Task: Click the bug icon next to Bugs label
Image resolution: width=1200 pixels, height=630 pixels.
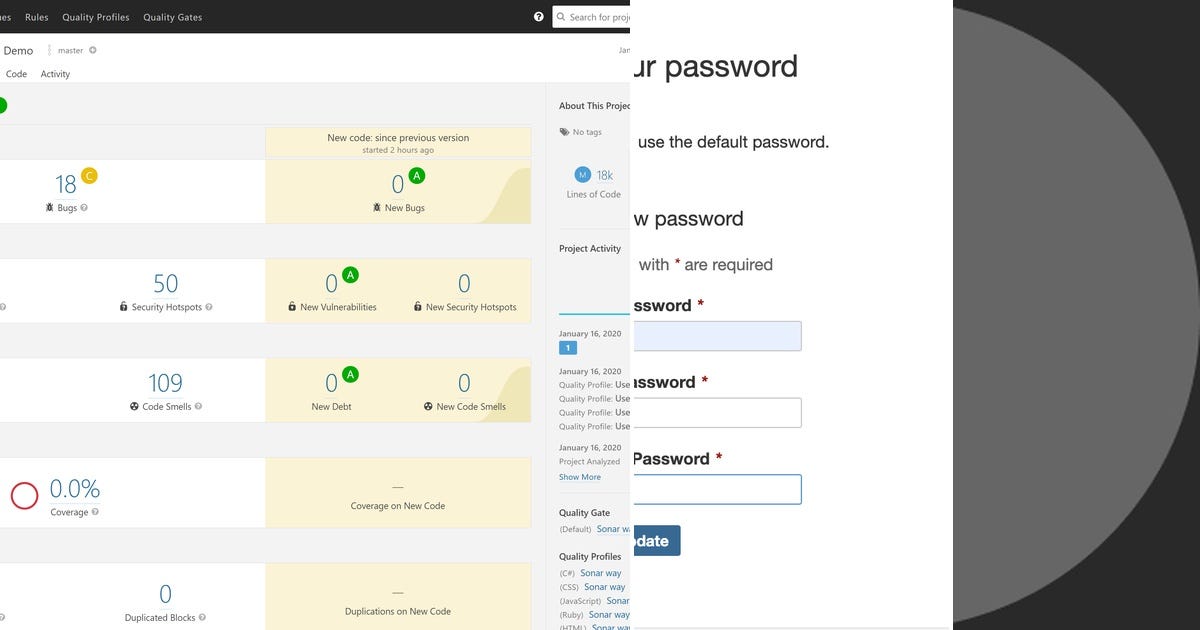Action: (48, 207)
